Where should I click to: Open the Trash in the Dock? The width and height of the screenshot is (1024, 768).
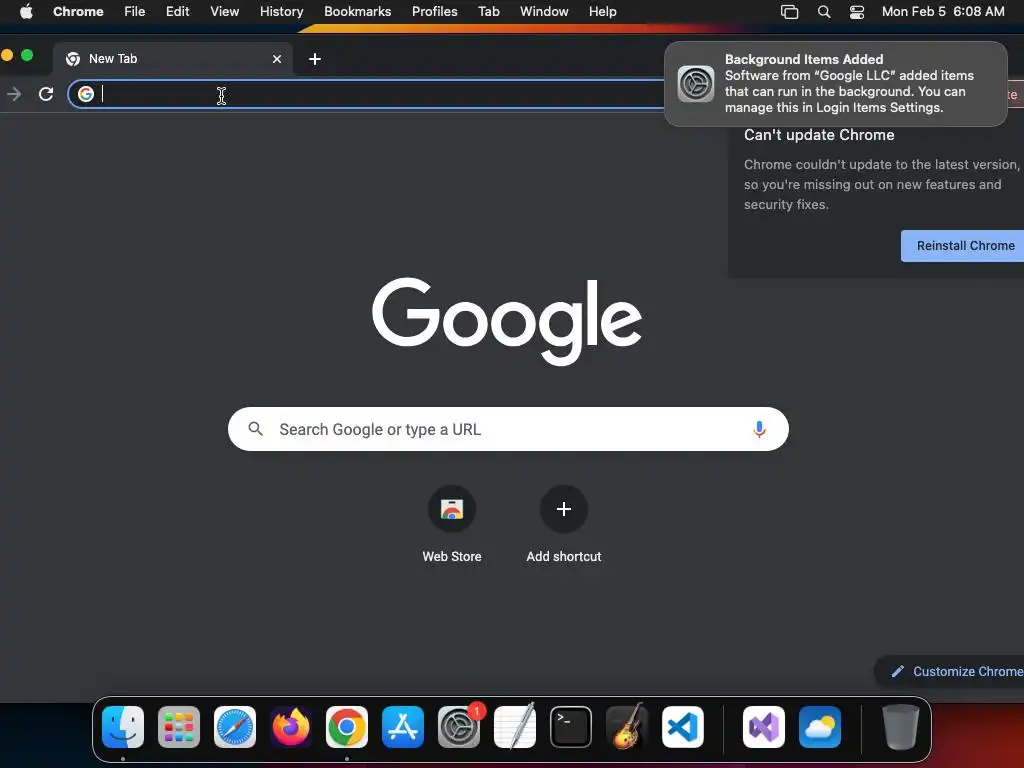[x=901, y=727]
